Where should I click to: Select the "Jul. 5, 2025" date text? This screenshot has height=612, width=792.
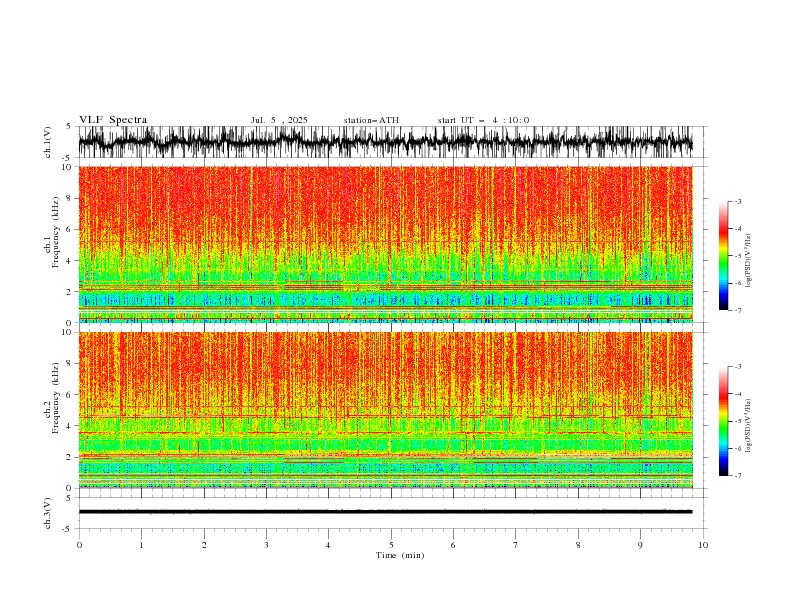pos(279,120)
